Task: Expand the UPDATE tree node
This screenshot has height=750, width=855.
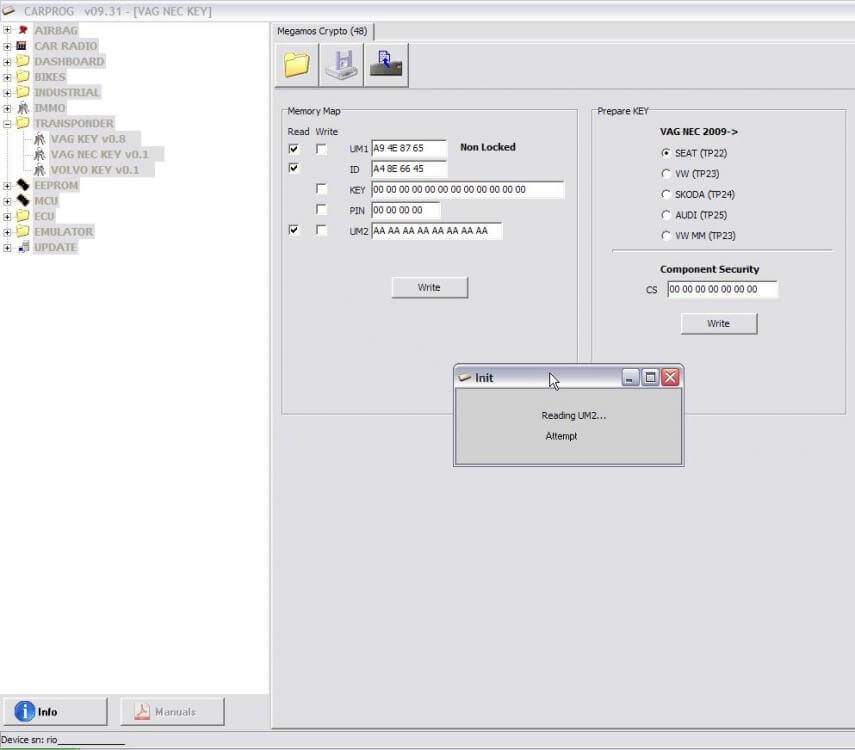Action: (x=7, y=248)
